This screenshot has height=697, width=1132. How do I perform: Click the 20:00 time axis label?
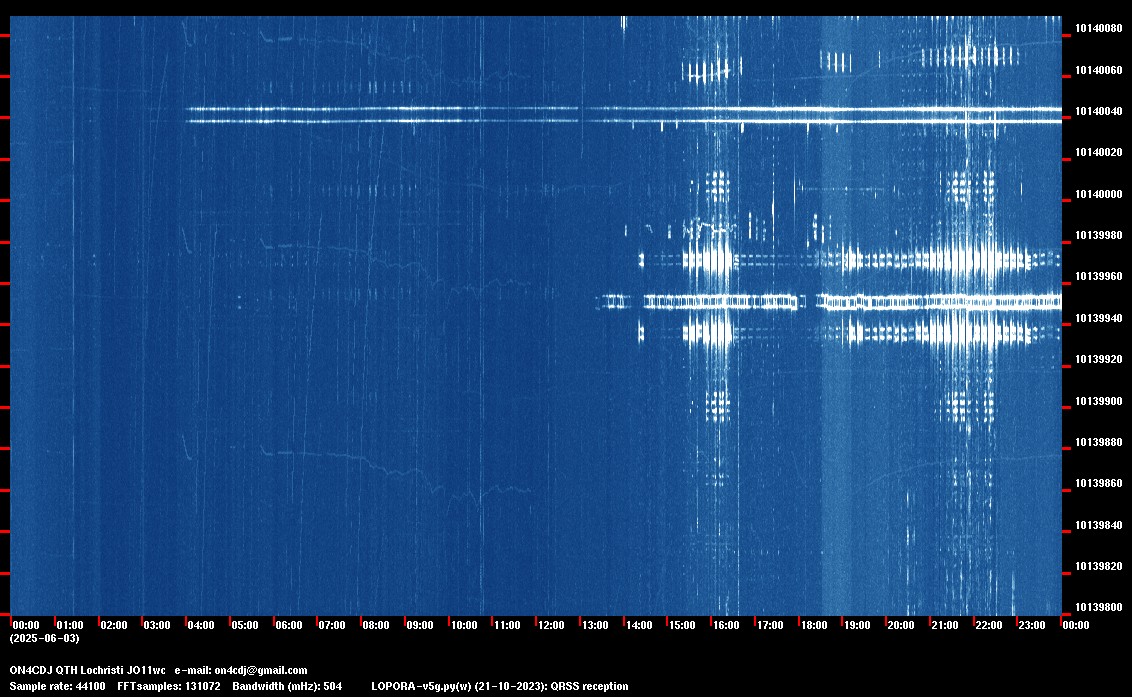900,625
